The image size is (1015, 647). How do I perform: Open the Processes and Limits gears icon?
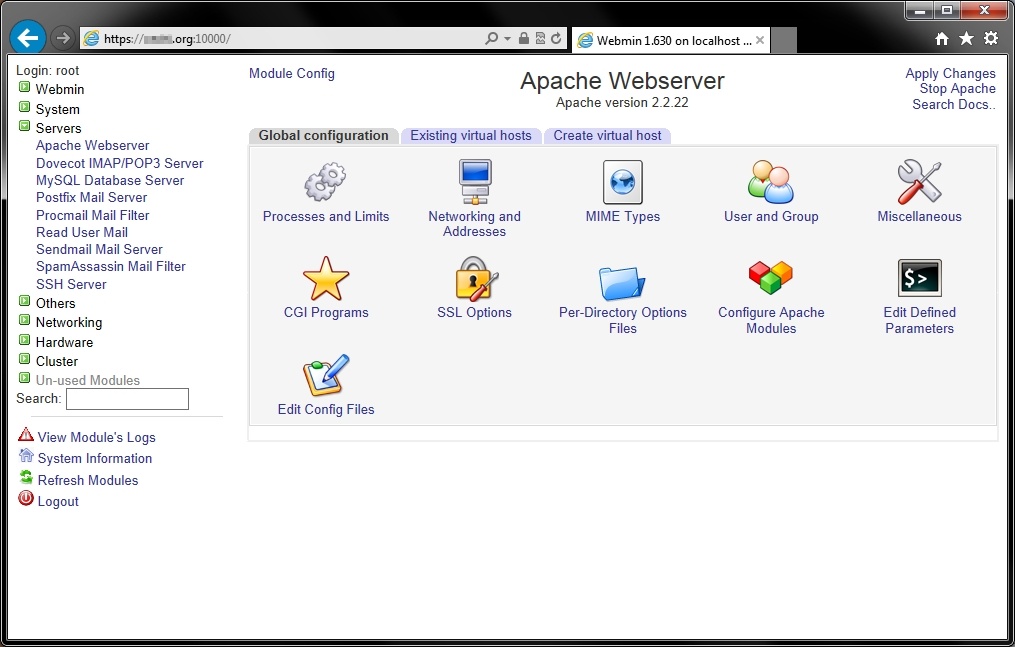tap(325, 183)
